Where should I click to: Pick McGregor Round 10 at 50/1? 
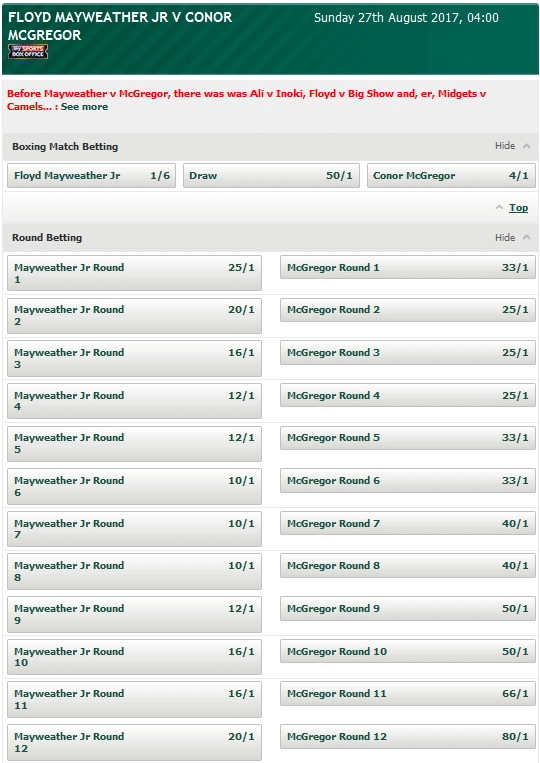408,651
